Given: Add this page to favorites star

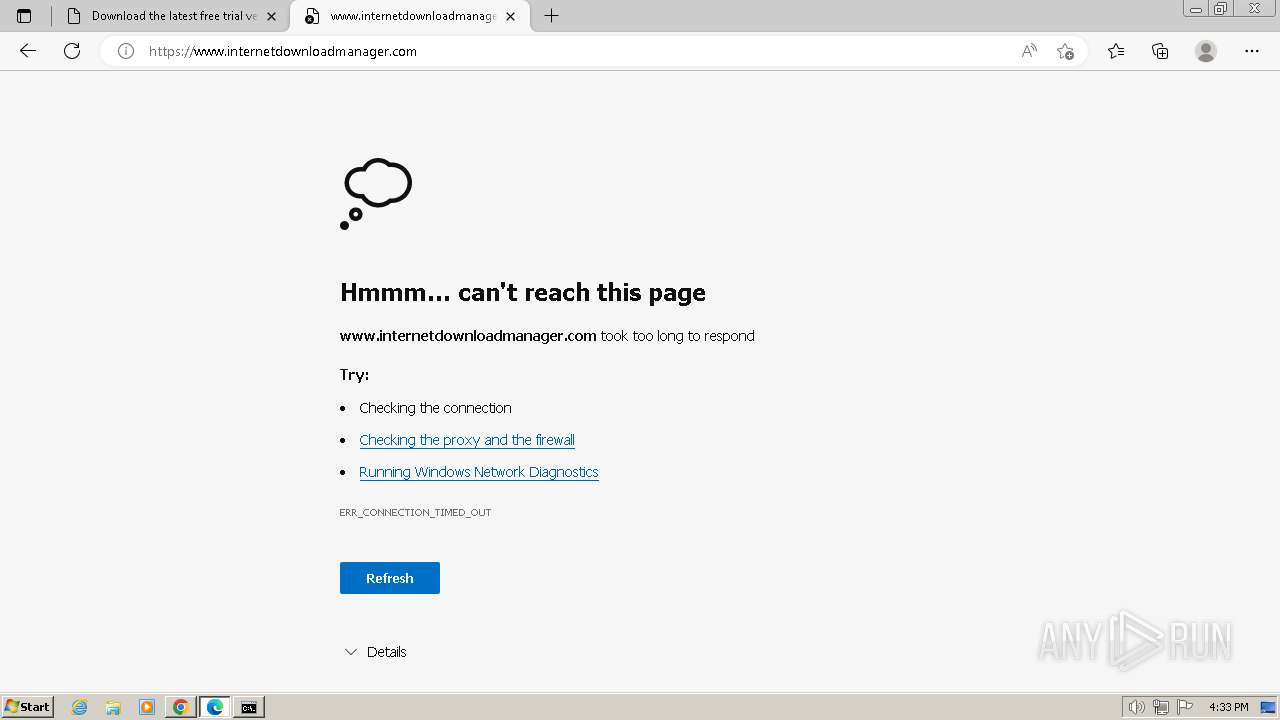Looking at the screenshot, I should 1065,51.
